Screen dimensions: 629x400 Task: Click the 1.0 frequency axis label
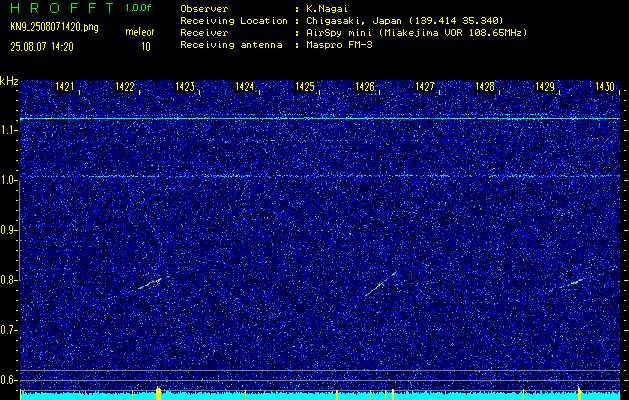pyautogui.click(x=8, y=181)
